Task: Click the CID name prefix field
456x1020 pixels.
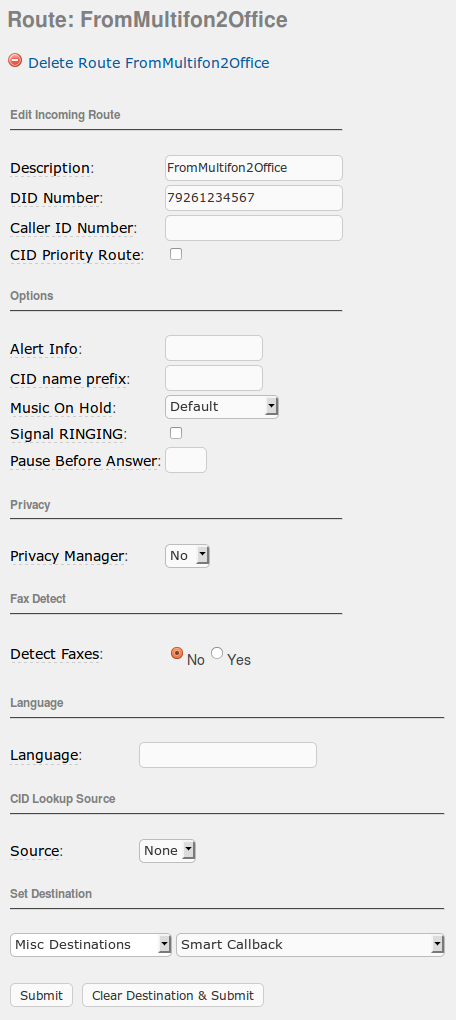Action: (214, 378)
